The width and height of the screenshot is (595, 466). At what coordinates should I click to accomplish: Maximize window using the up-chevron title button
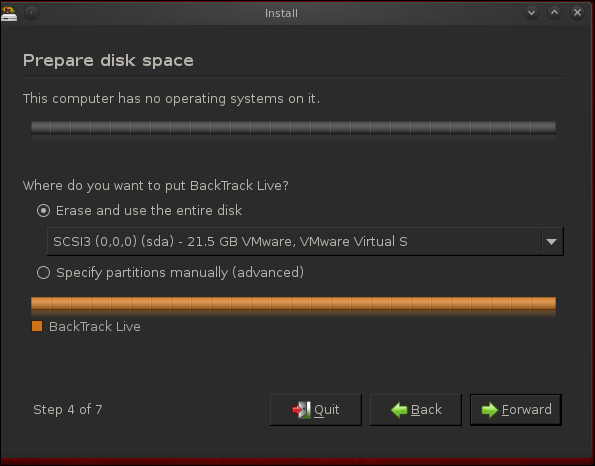(x=554, y=13)
